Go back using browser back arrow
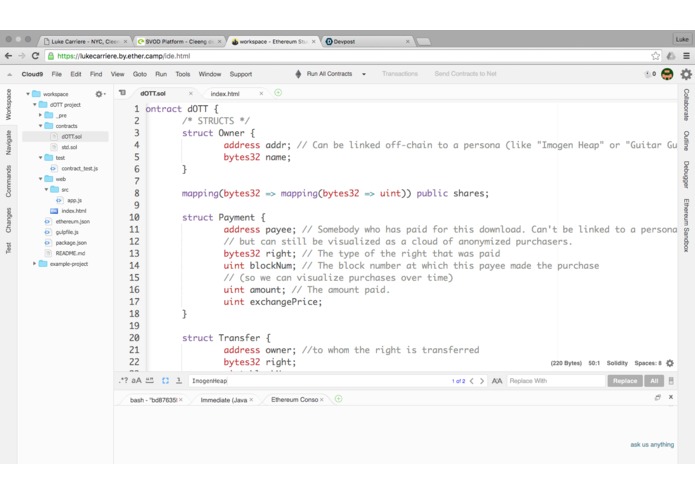Image resolution: width=695 pixels, height=494 pixels. [x=8, y=56]
